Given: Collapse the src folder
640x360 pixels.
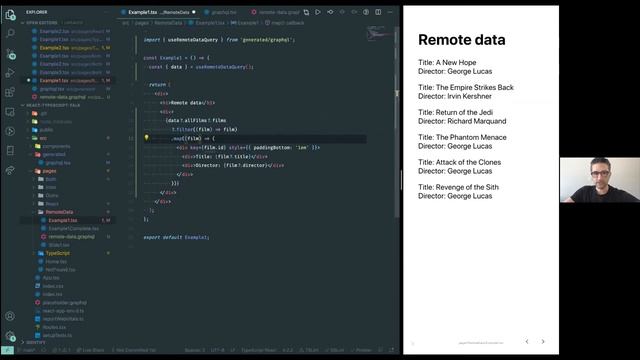Looking at the screenshot, I should click(x=43, y=138).
